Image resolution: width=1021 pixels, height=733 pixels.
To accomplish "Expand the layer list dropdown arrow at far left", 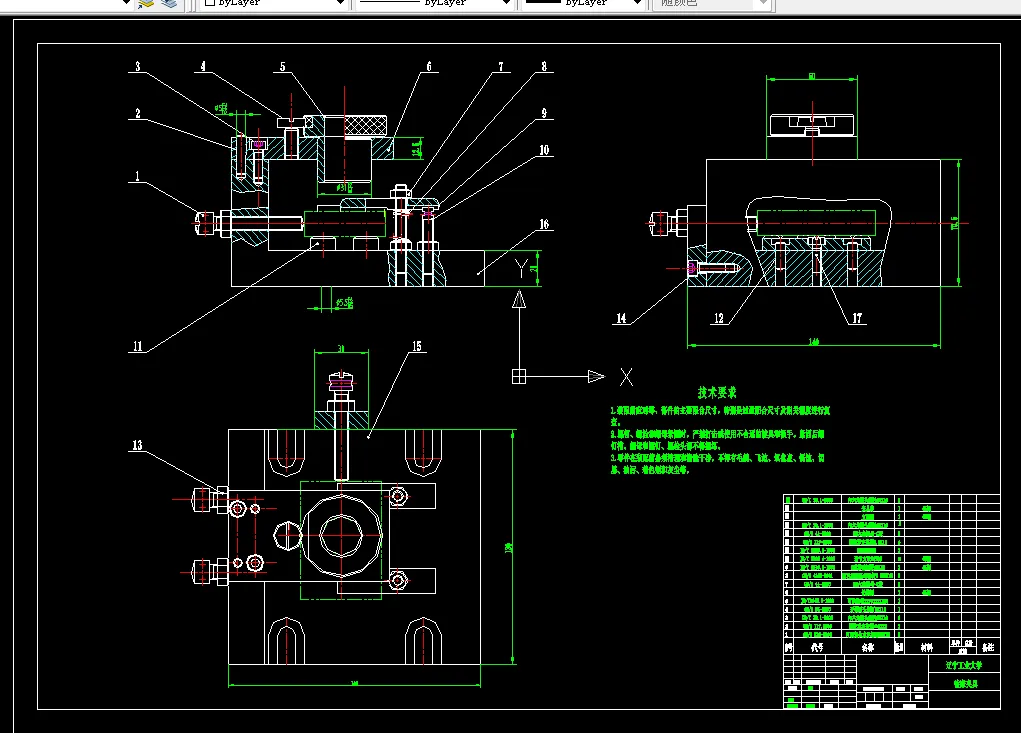I will tap(125, 4).
